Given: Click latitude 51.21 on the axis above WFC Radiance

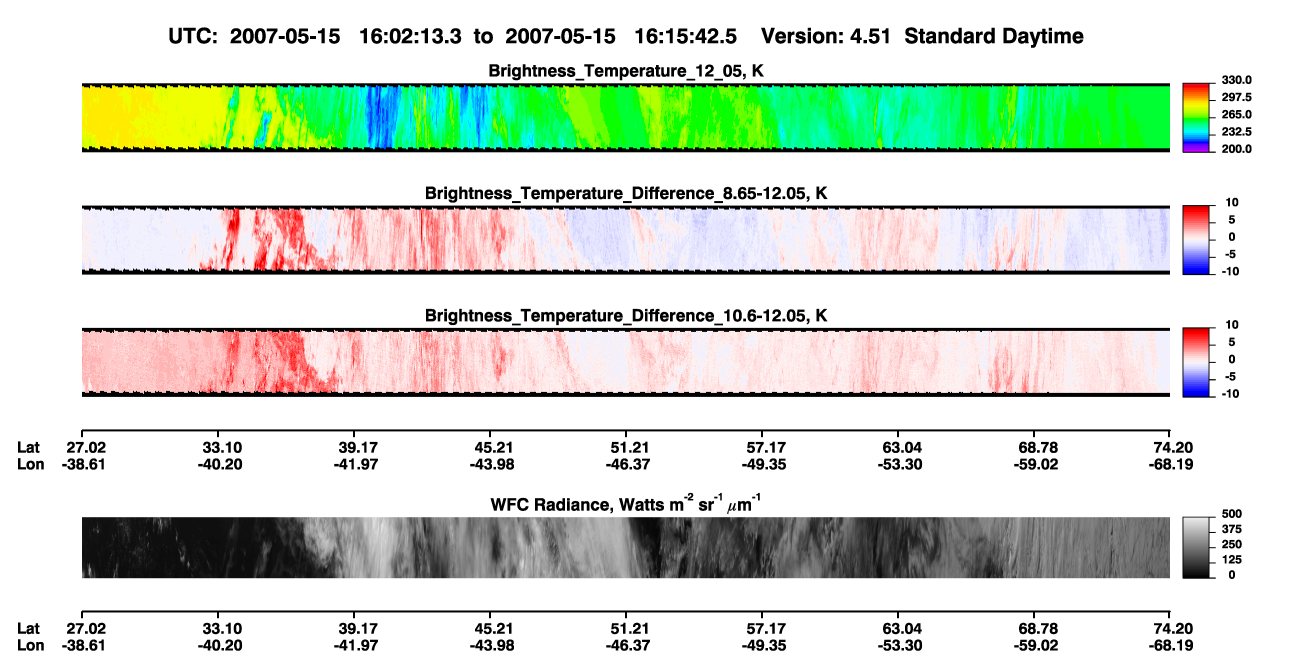Looking at the screenshot, I should pyautogui.click(x=626, y=447).
